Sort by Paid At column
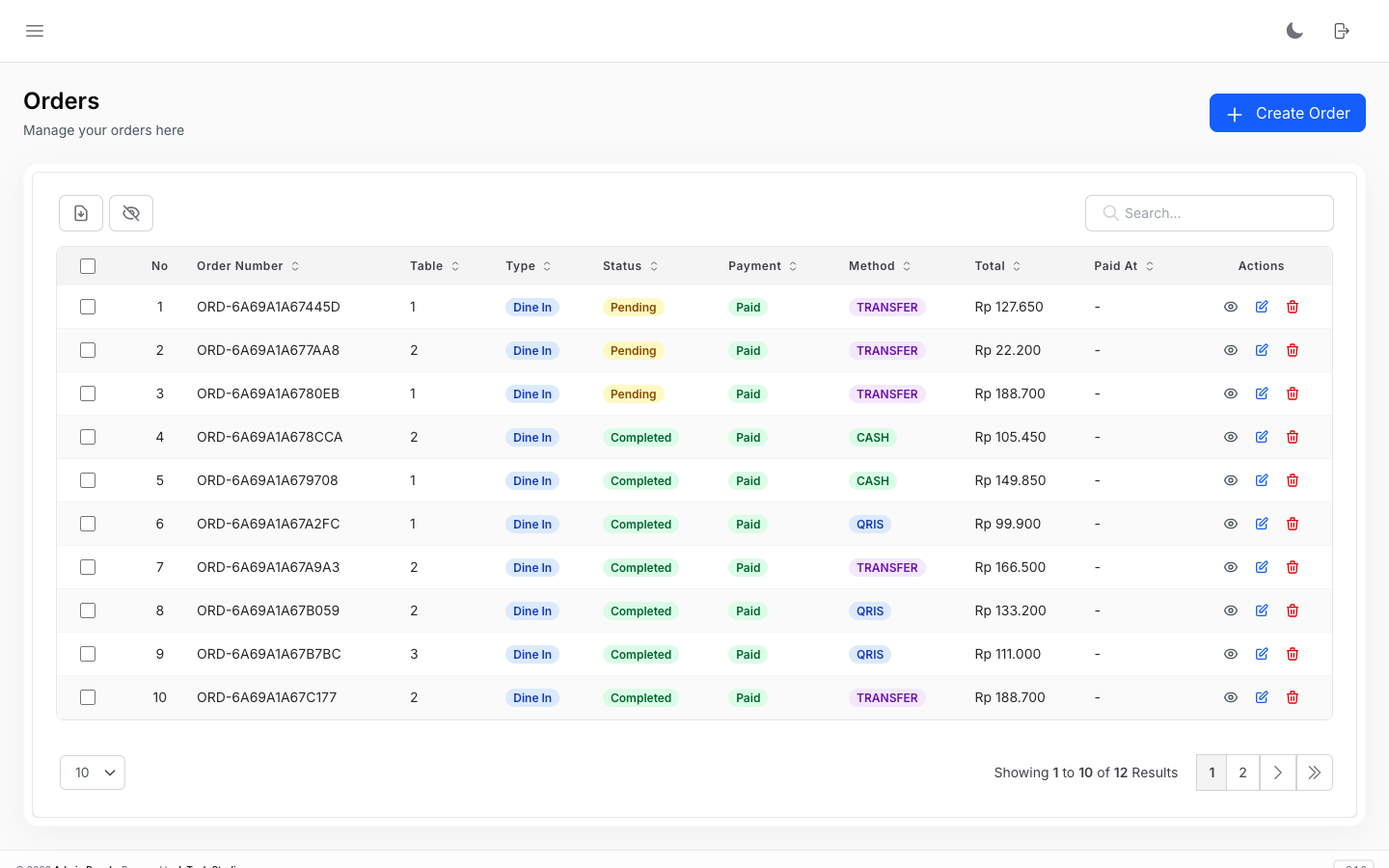Viewport: 1389px width, 868px height. [1125, 266]
